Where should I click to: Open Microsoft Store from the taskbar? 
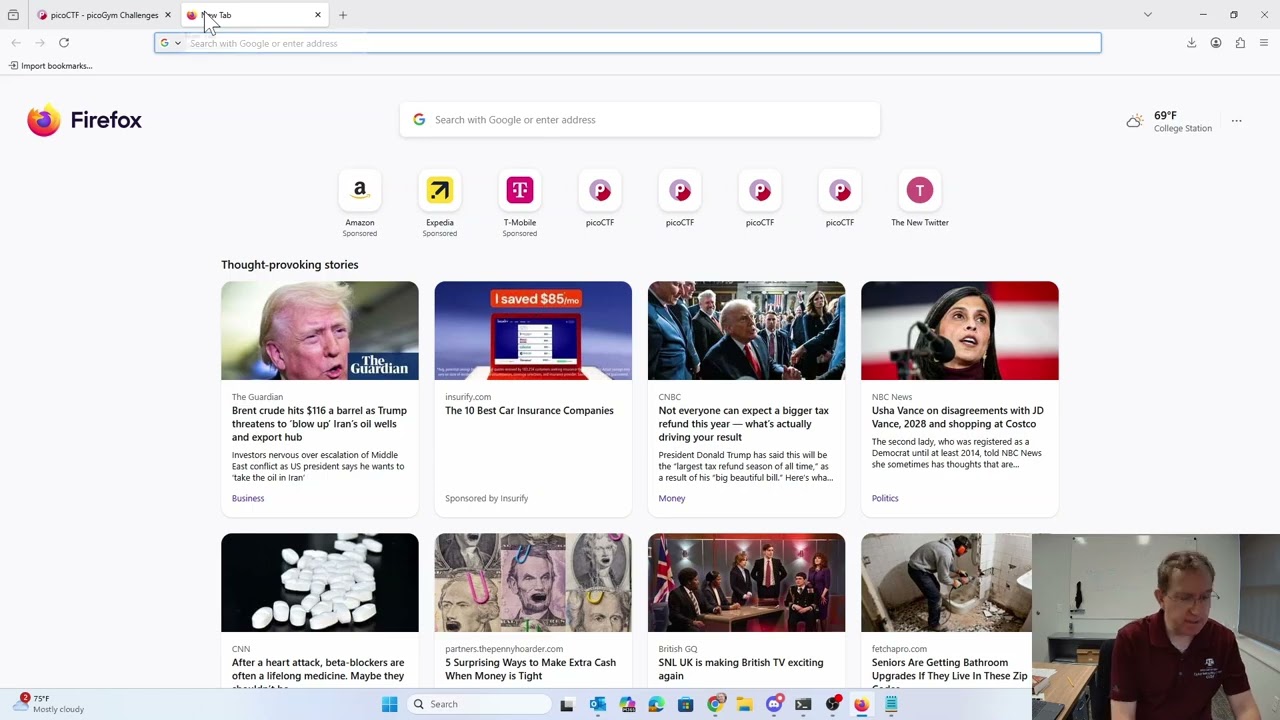685,704
